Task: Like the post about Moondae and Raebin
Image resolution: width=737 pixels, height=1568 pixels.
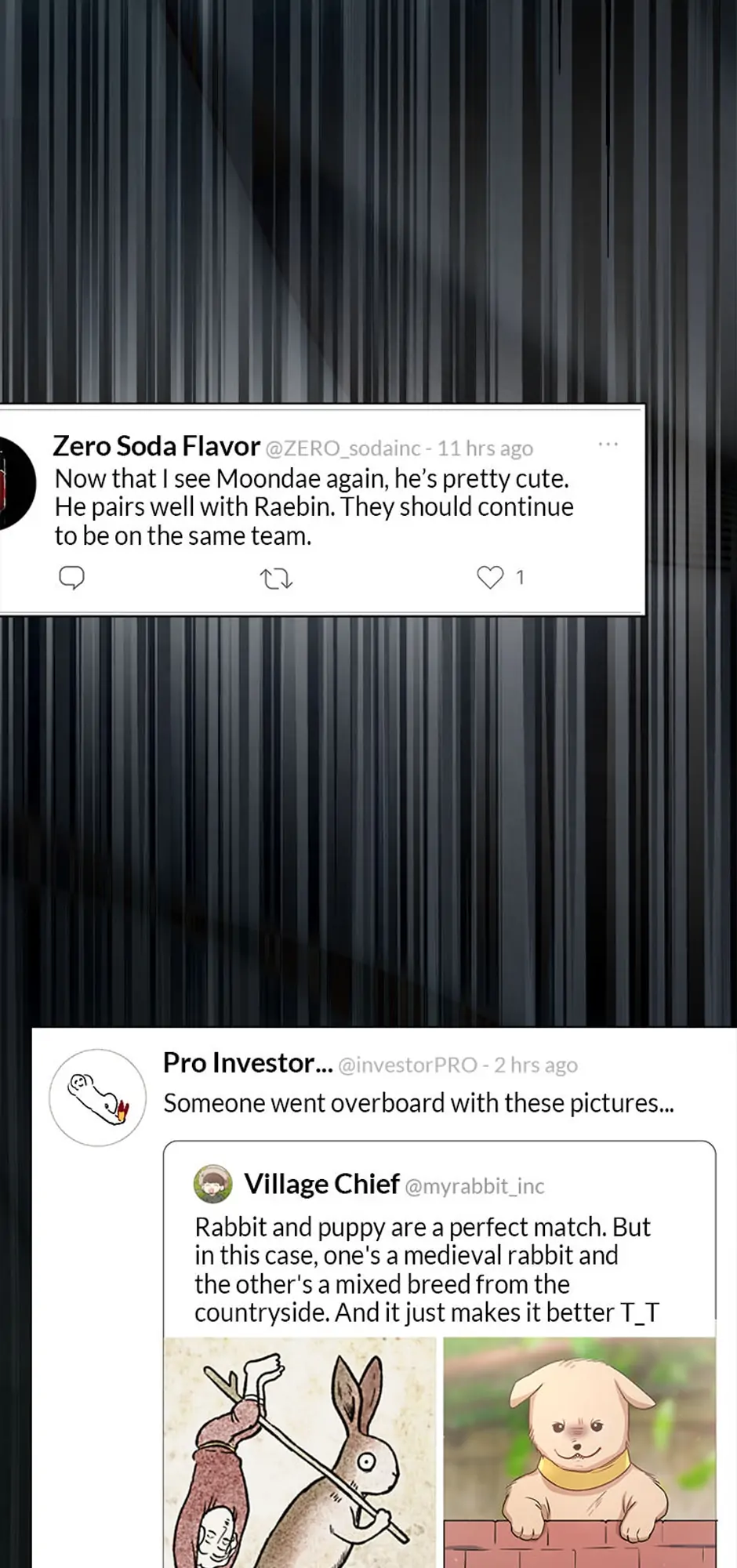Action: (490, 578)
